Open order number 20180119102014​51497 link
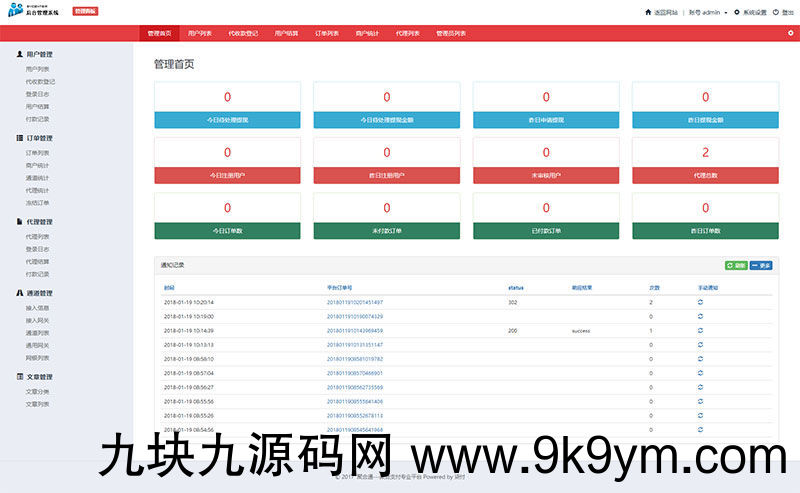Screen dimensions: 800x493 (x=354, y=301)
